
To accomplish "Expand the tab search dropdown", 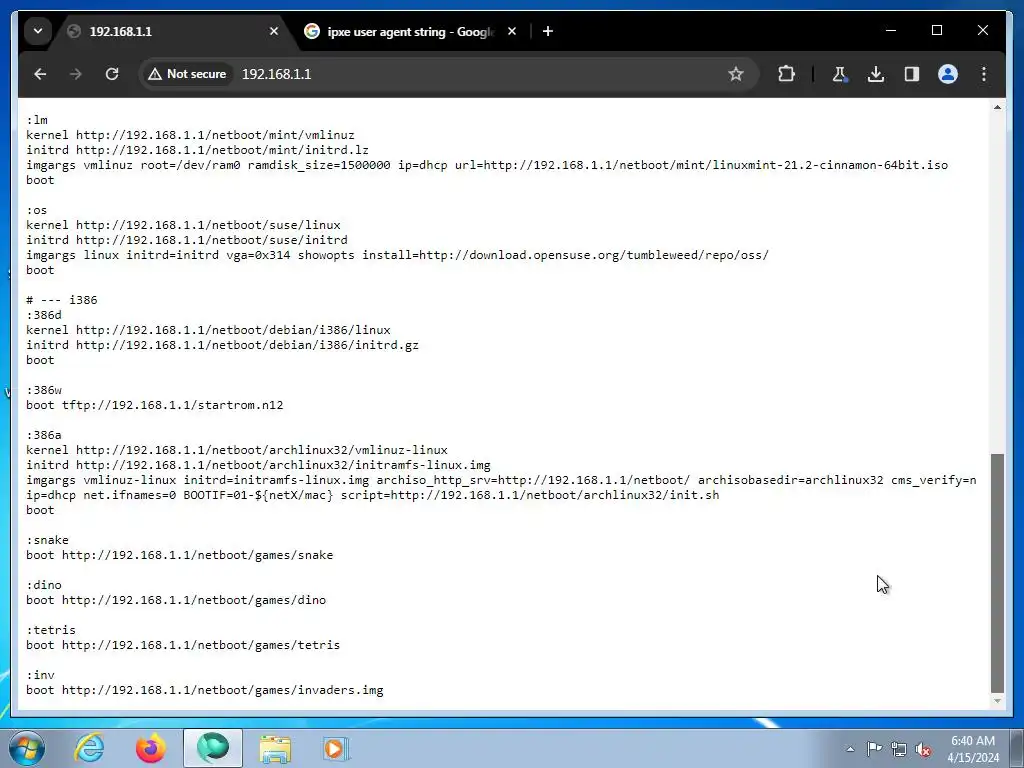I will [x=38, y=31].
